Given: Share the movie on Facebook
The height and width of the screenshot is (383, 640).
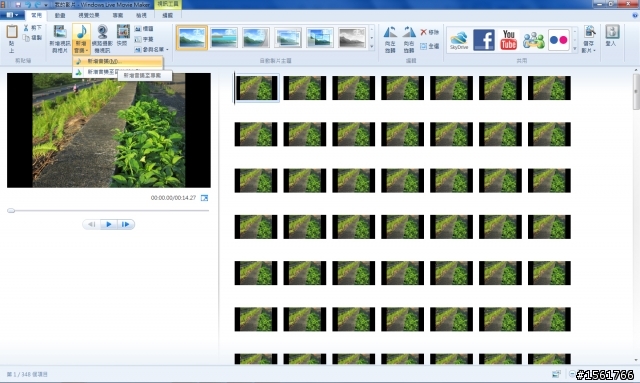Looking at the screenshot, I should click(484, 40).
